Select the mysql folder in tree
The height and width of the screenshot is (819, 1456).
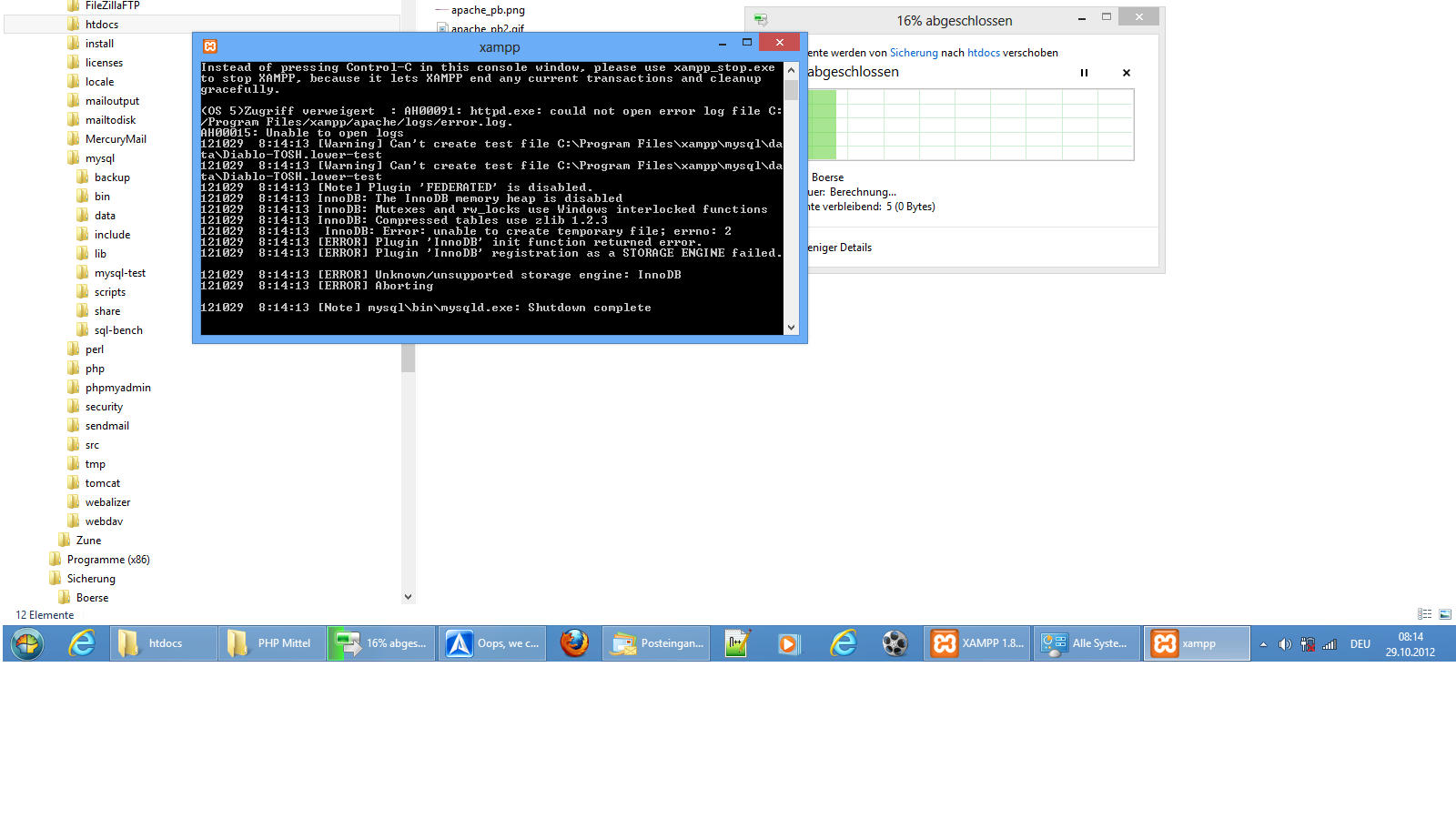point(100,158)
